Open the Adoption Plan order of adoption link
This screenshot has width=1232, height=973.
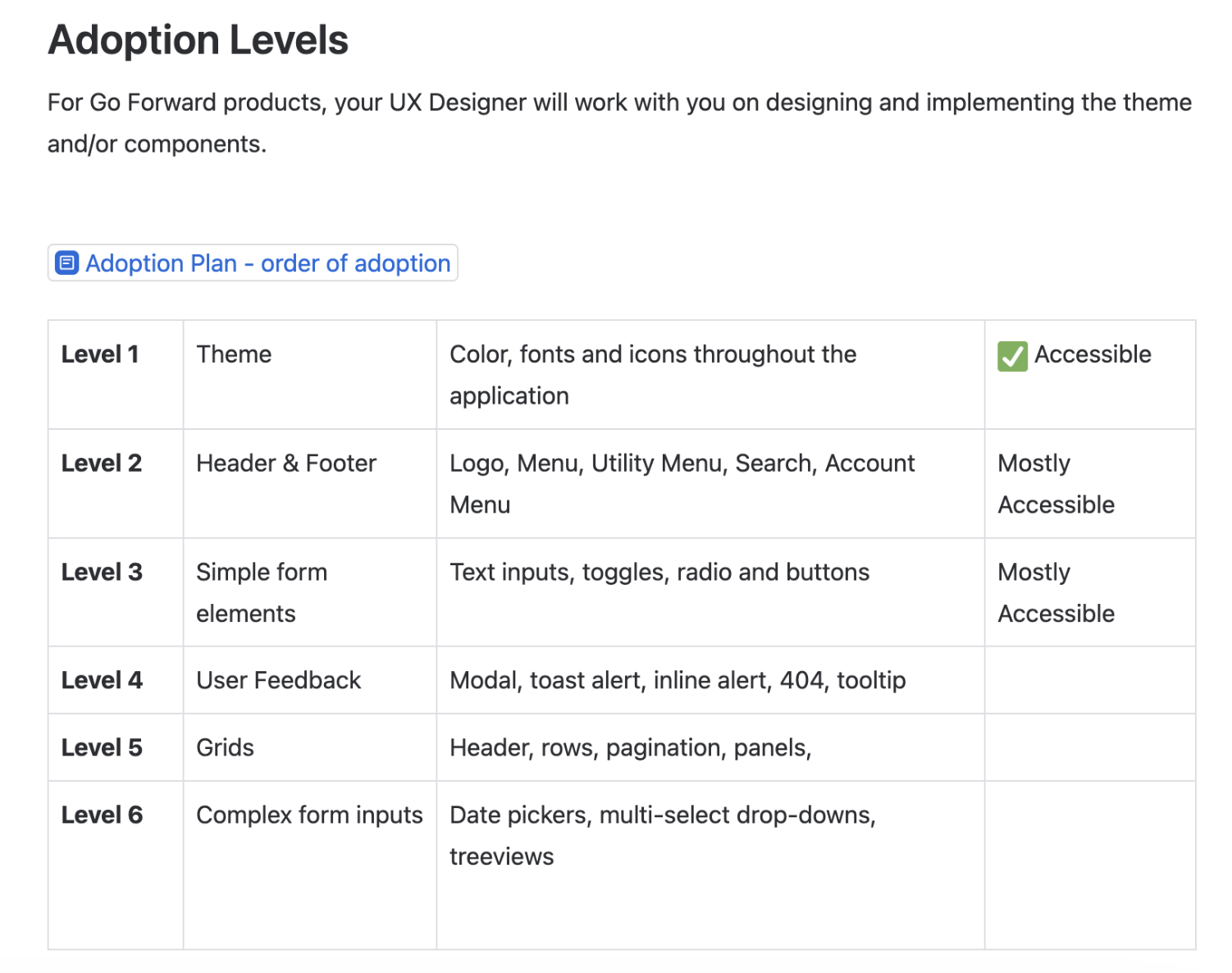pyautogui.click(x=267, y=263)
